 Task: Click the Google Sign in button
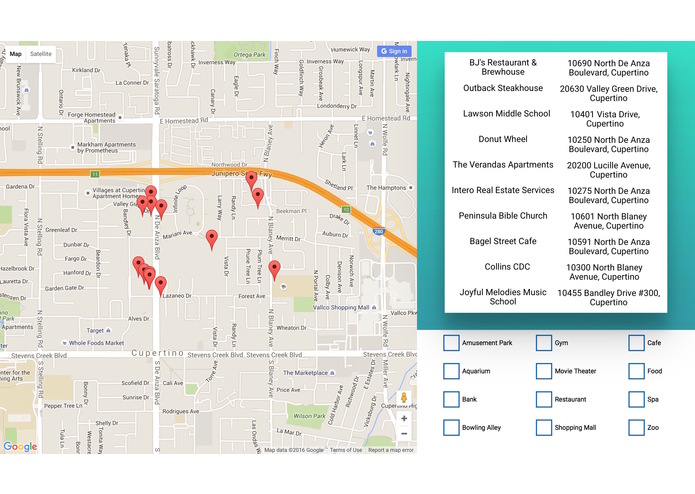pyautogui.click(x=394, y=51)
